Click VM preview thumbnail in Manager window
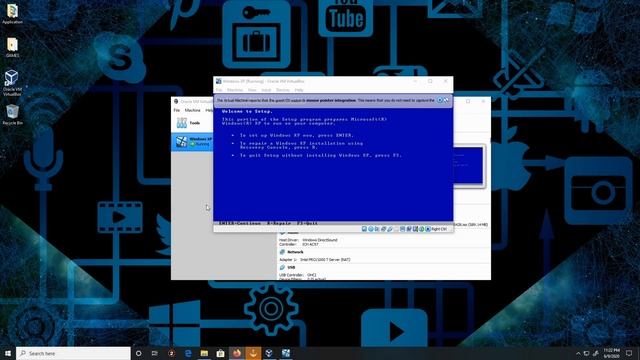 [x=469, y=165]
